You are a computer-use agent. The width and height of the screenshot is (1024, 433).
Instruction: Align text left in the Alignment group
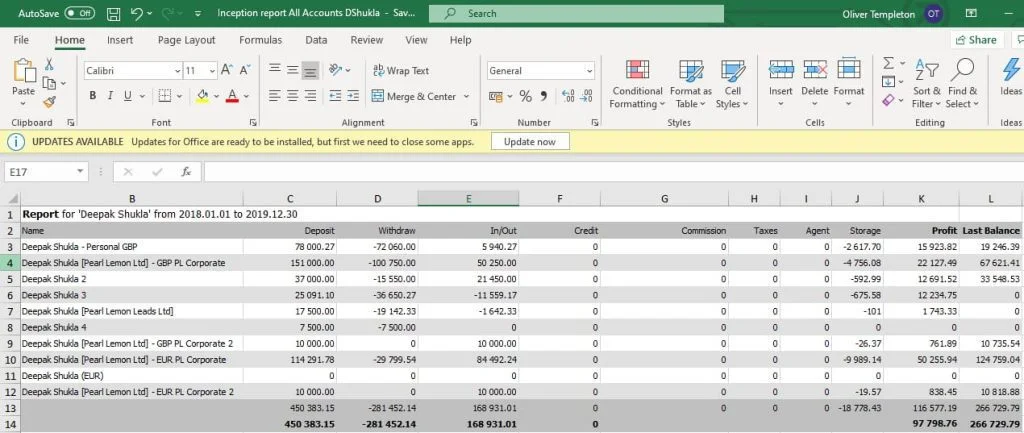[275, 96]
